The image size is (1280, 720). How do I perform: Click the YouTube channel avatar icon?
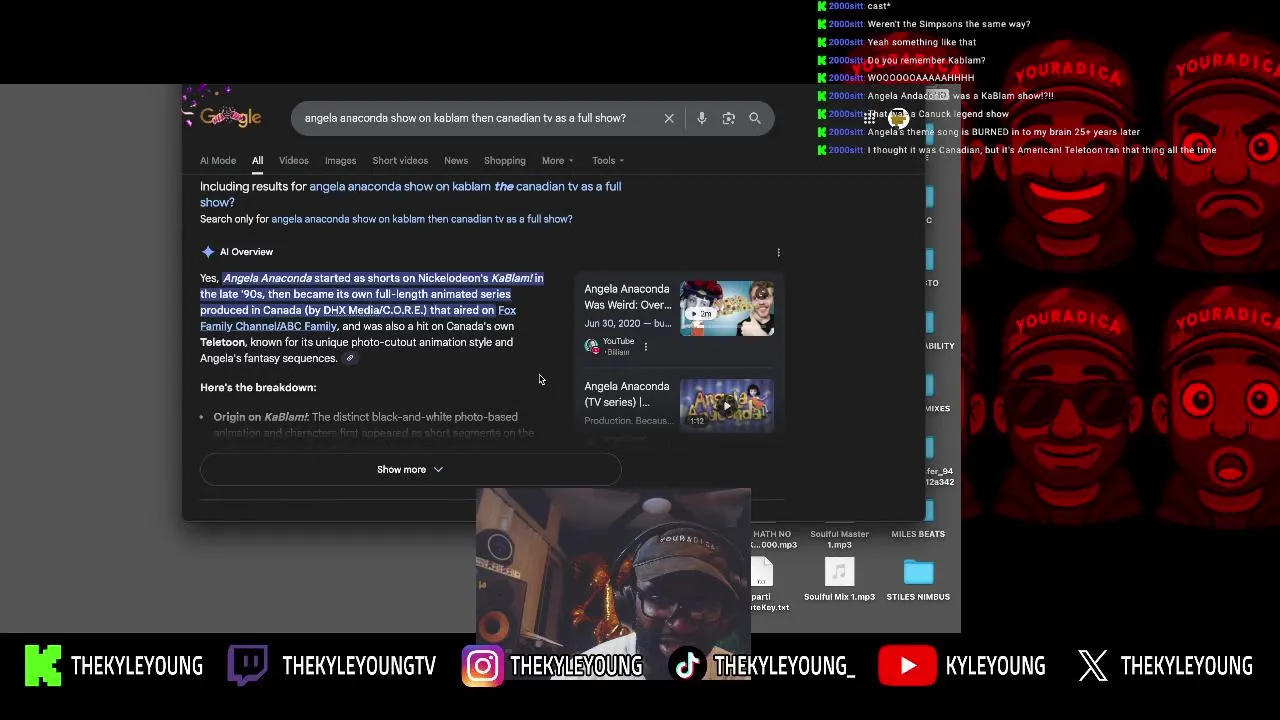(592, 346)
